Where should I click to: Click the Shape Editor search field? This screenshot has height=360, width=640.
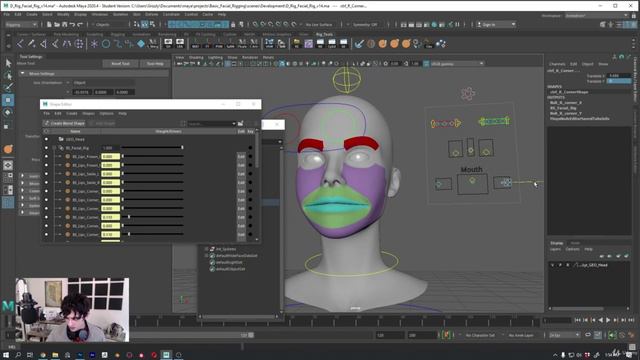(x=211, y=123)
